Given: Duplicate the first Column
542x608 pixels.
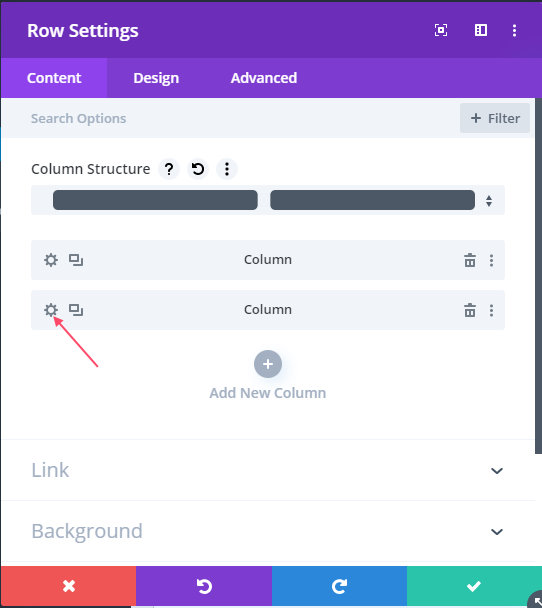Looking at the screenshot, I should tap(76, 260).
